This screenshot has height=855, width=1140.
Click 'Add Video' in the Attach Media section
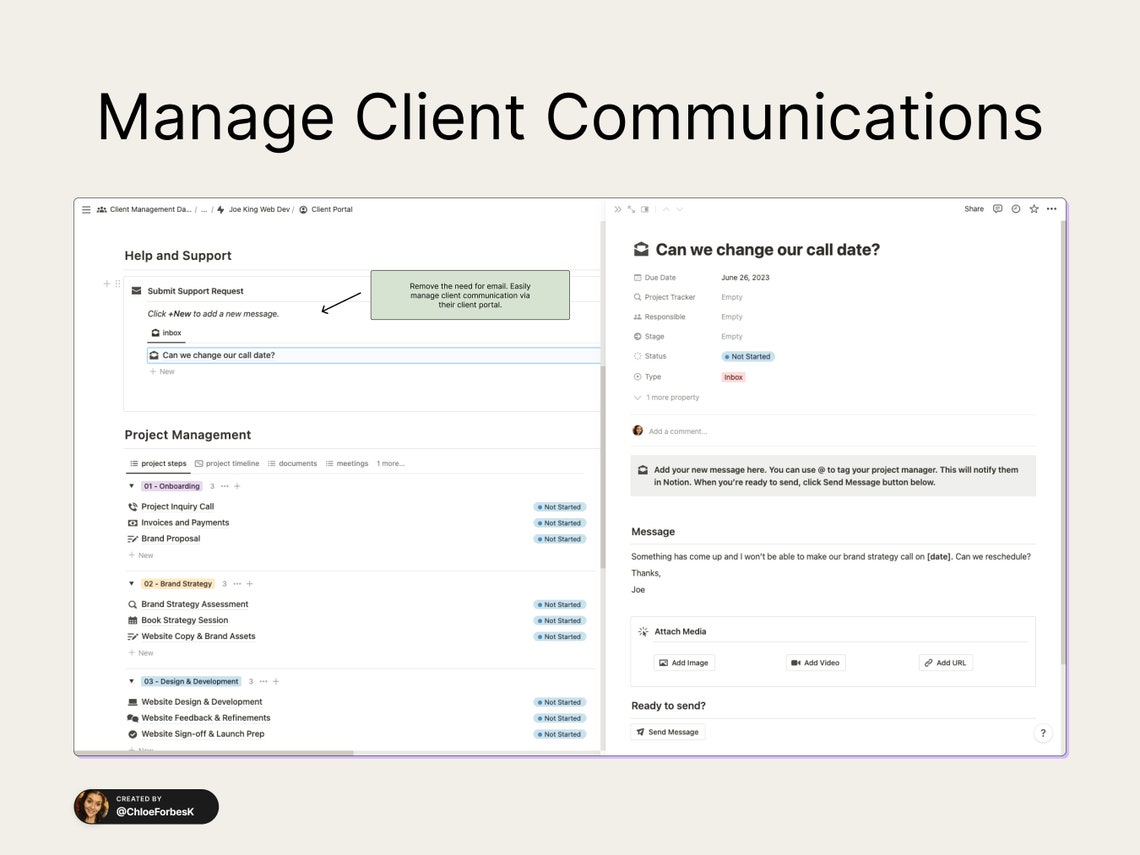tap(815, 662)
